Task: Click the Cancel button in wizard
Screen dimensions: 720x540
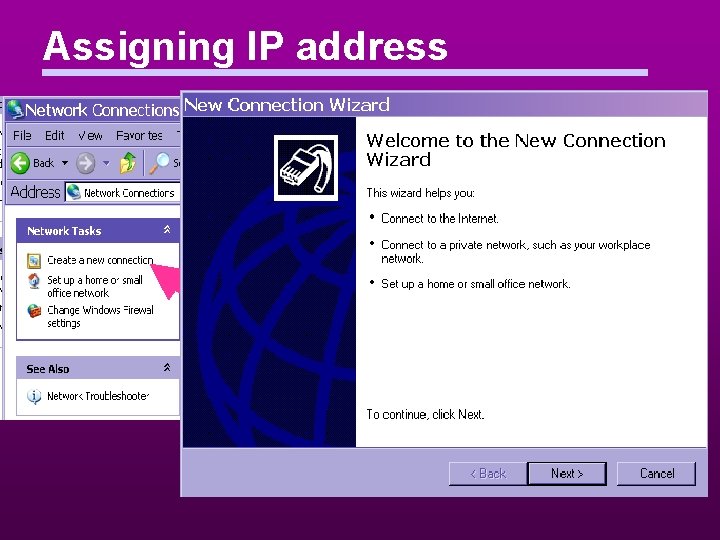Action: [657, 473]
